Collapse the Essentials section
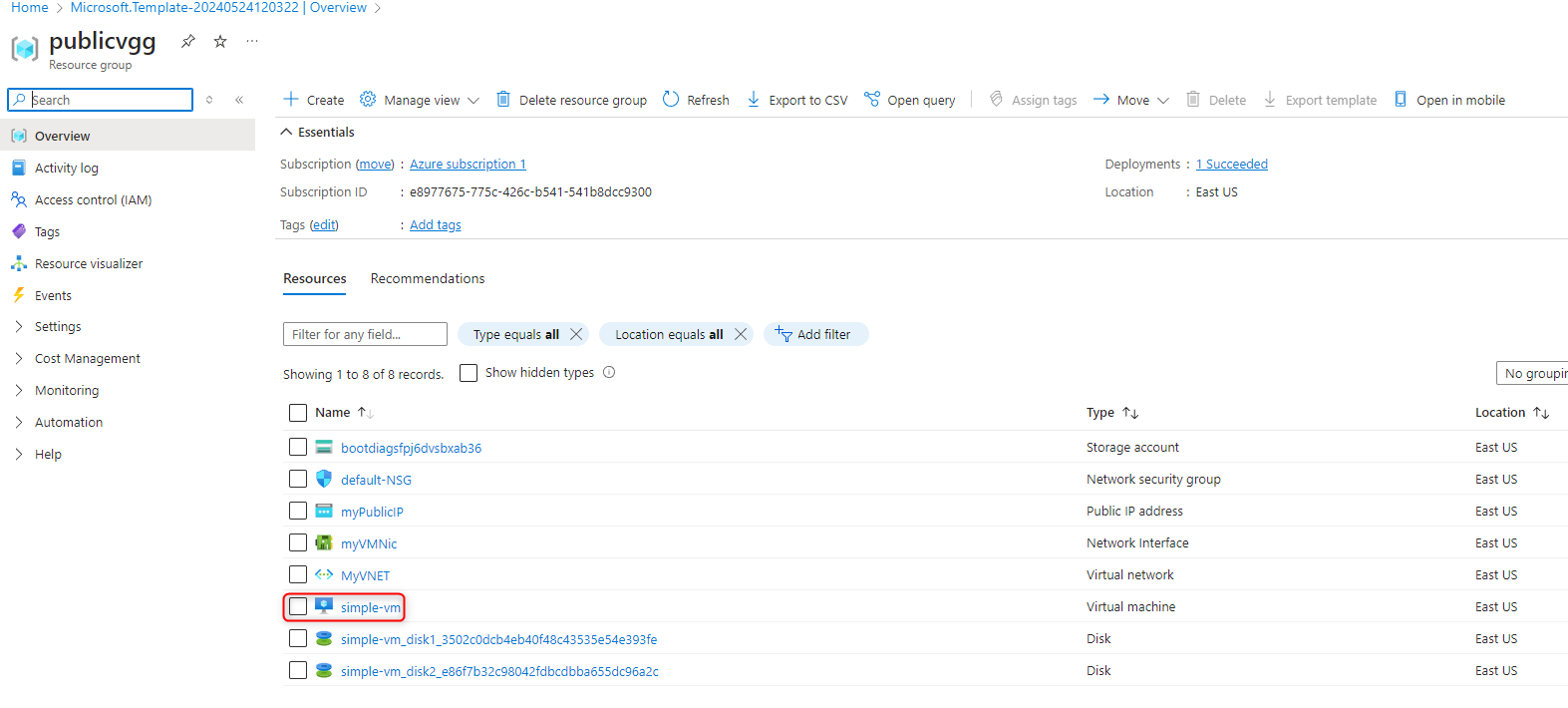 317,132
